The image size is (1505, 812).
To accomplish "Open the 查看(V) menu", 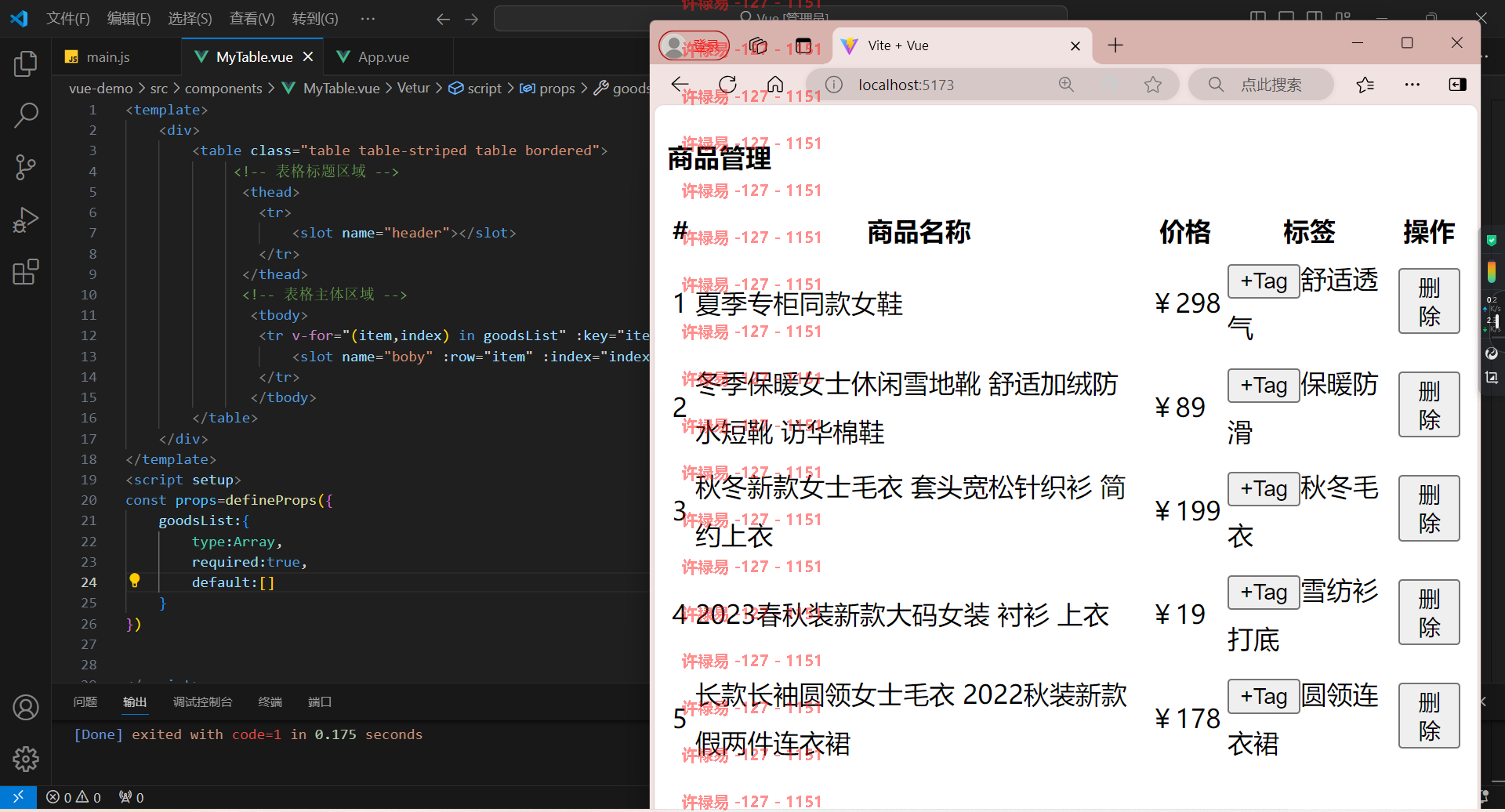I will (252, 19).
